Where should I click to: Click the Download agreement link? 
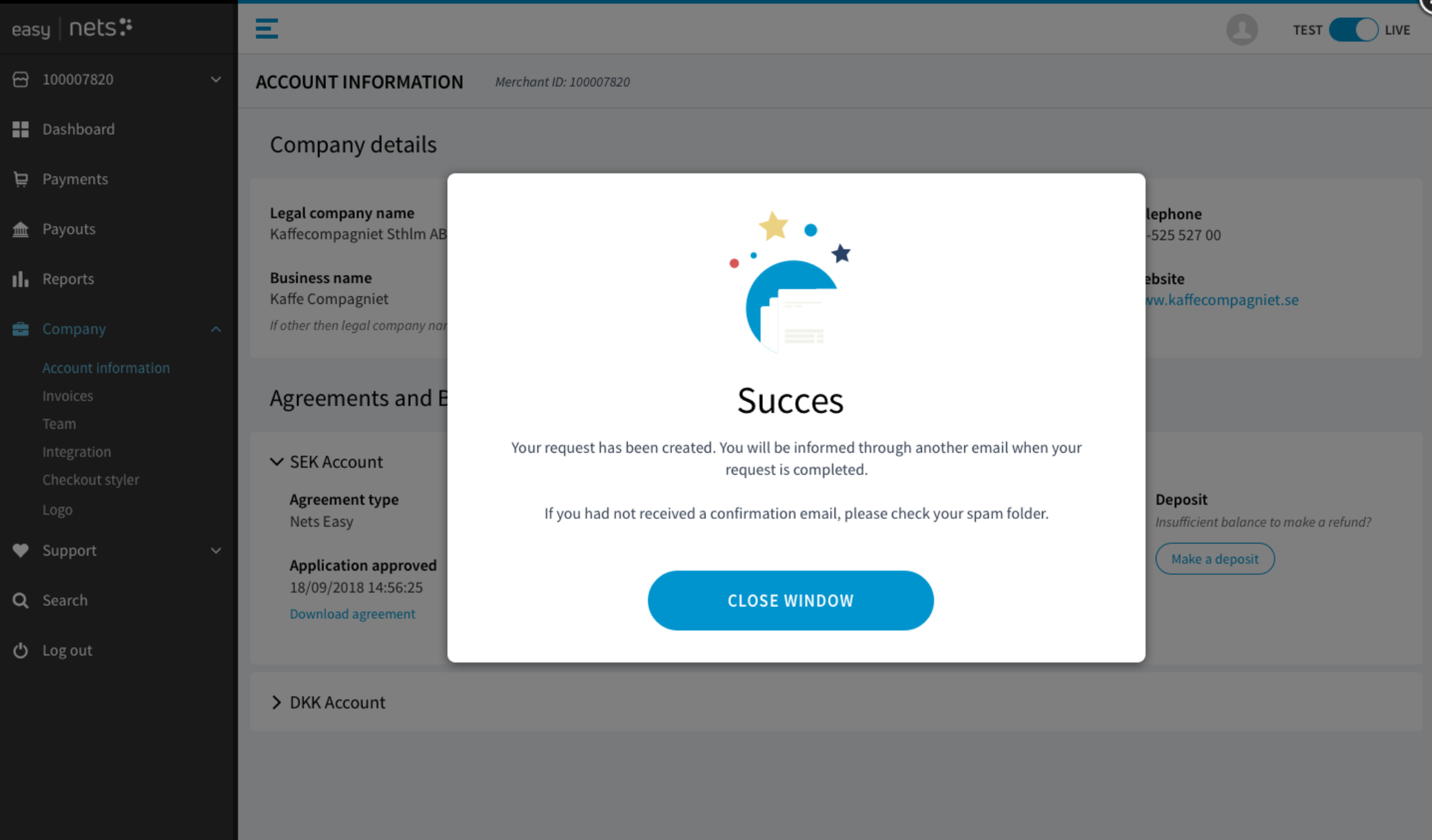[x=352, y=613]
